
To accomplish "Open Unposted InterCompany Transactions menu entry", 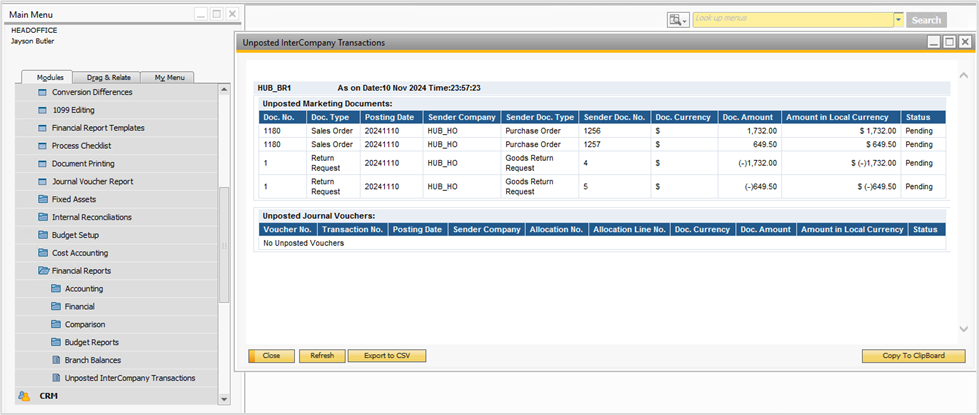I will [x=129, y=378].
